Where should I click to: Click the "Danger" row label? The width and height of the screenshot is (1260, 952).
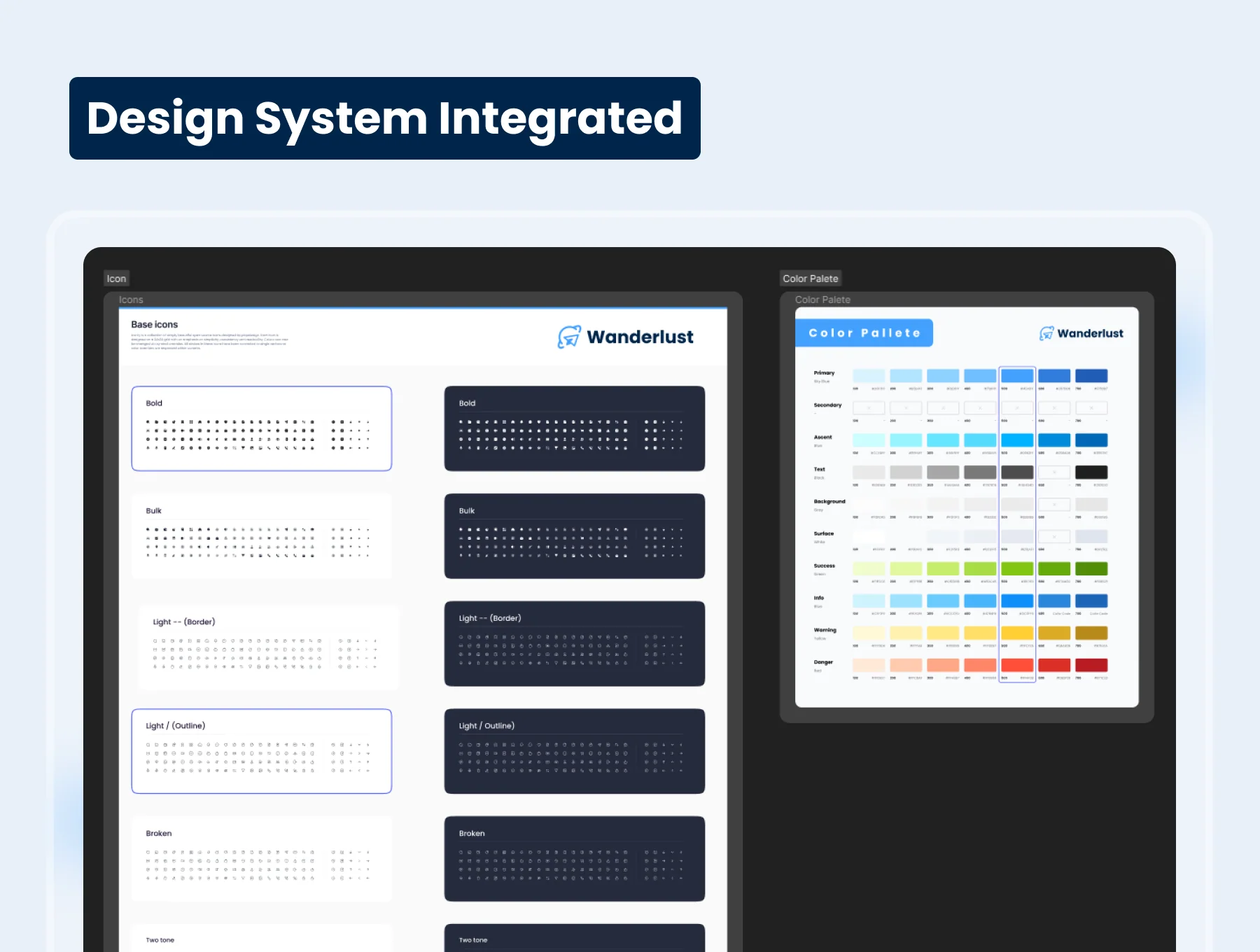pyautogui.click(x=823, y=662)
